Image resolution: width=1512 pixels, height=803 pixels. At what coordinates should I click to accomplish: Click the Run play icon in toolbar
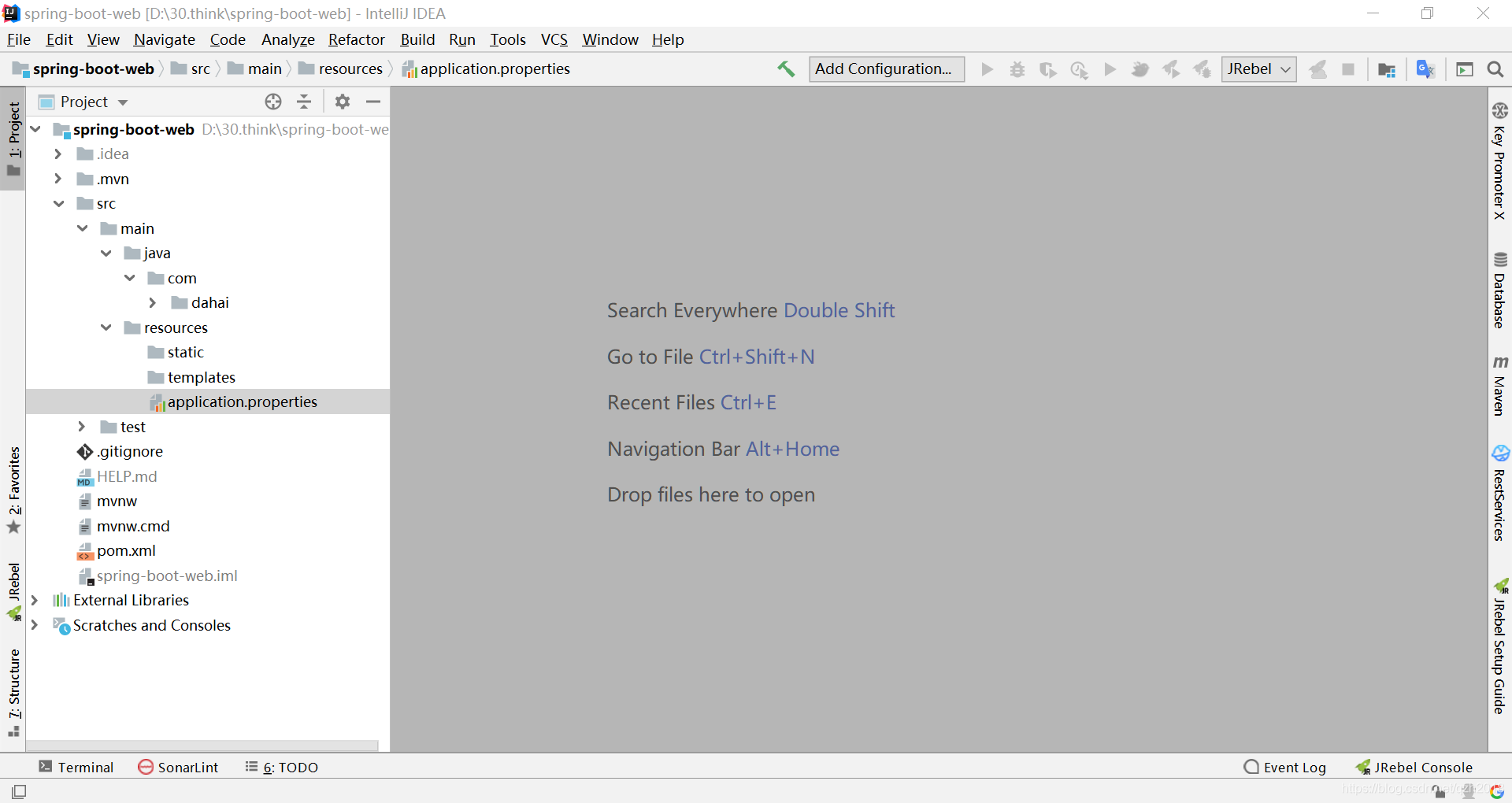(x=987, y=69)
